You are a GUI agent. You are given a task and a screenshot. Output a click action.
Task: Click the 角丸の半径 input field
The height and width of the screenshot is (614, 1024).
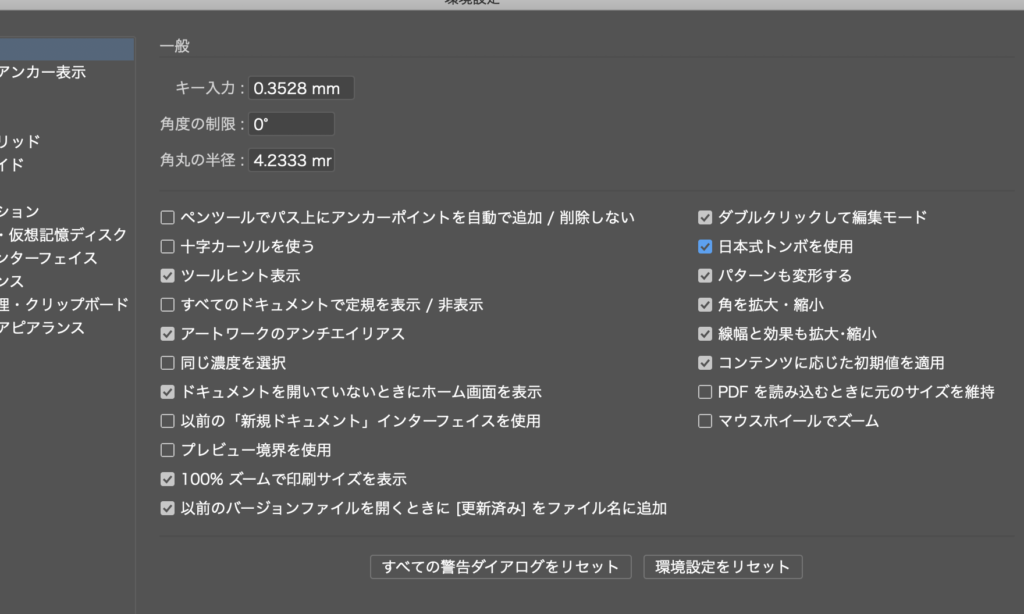(x=291, y=161)
